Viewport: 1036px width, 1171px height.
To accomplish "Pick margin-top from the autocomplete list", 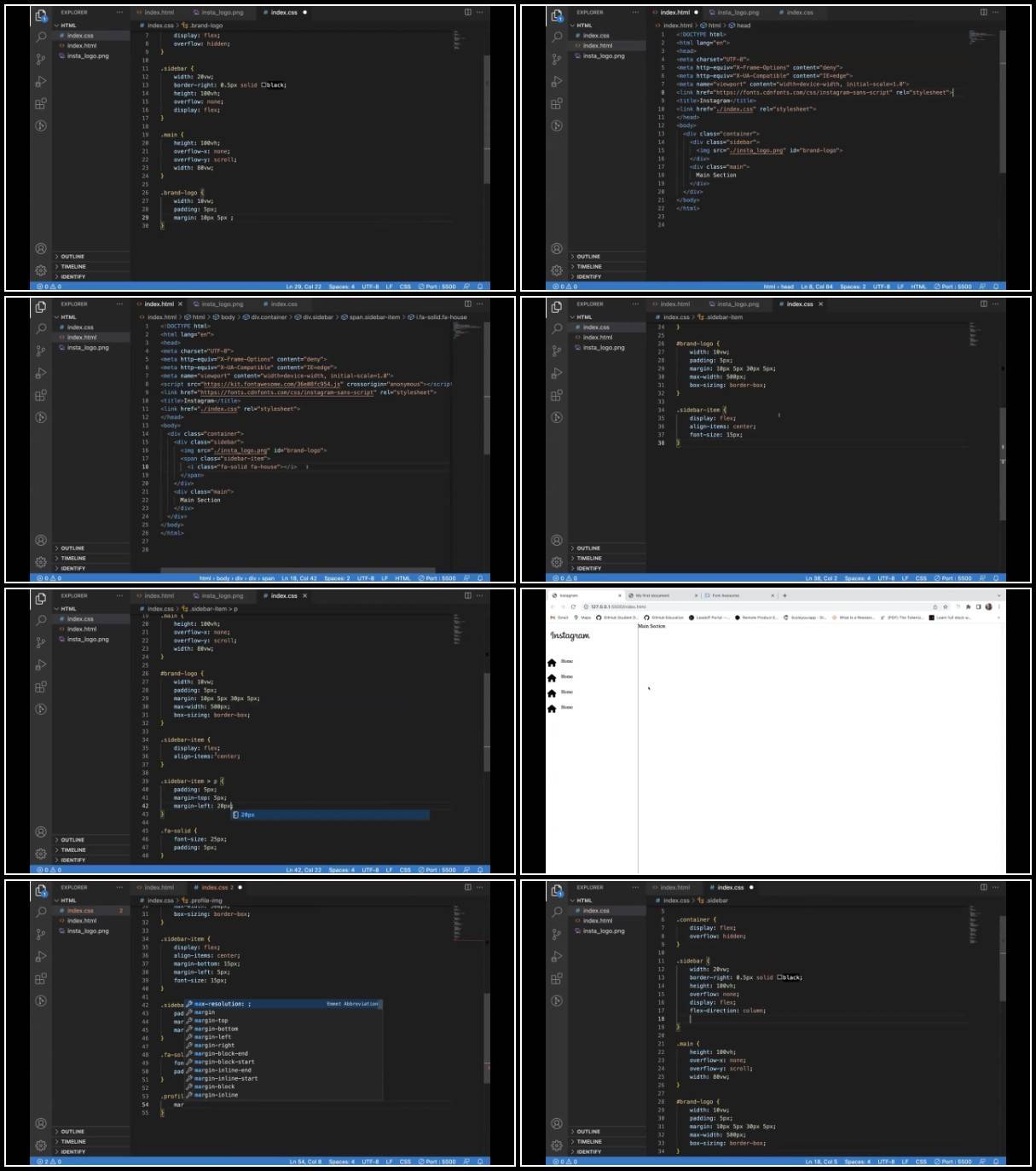I will (x=283, y=1021).
